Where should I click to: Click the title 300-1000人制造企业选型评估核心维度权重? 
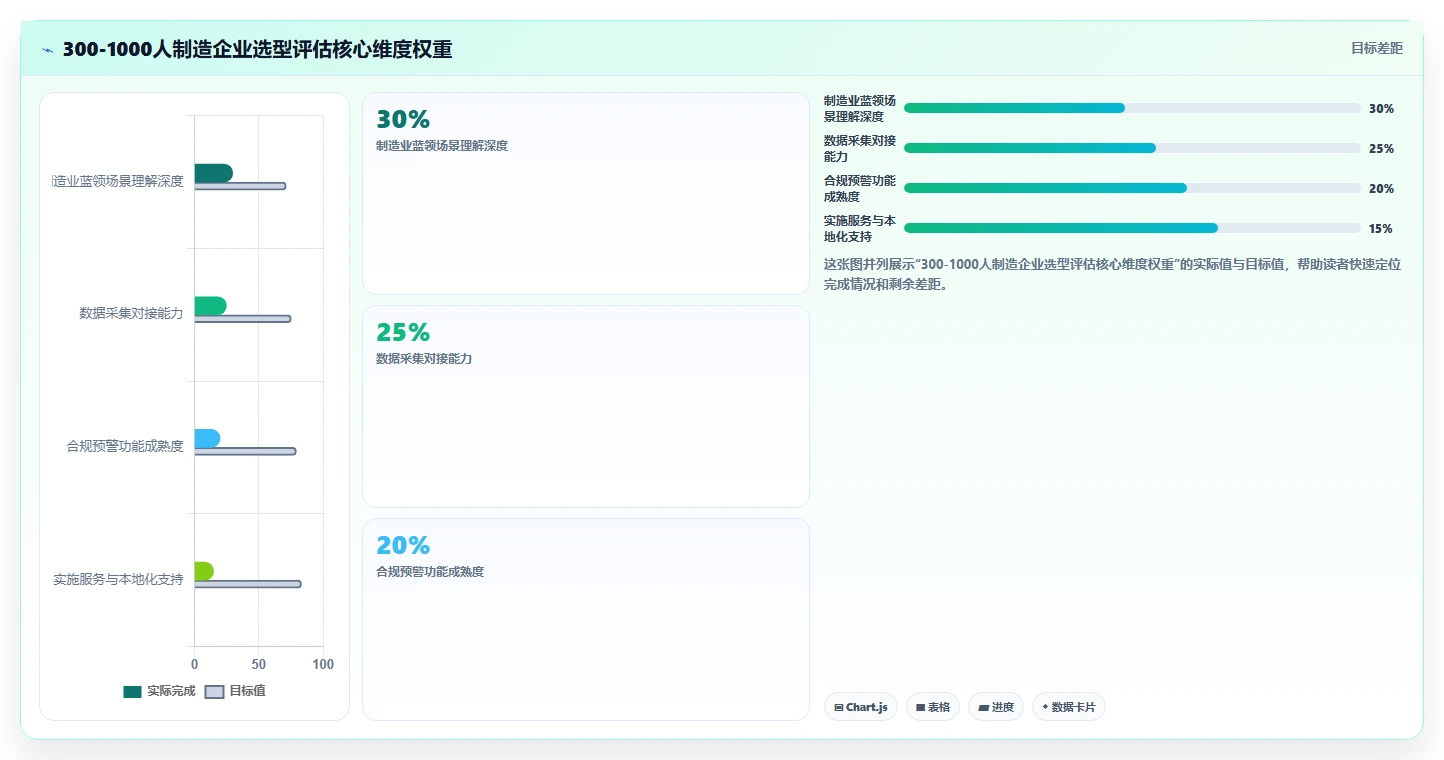pyautogui.click(x=257, y=49)
